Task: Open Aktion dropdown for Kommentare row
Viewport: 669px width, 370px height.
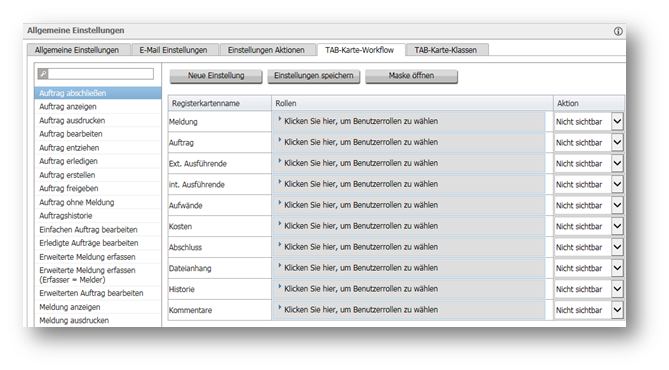Action: pyautogui.click(x=617, y=310)
